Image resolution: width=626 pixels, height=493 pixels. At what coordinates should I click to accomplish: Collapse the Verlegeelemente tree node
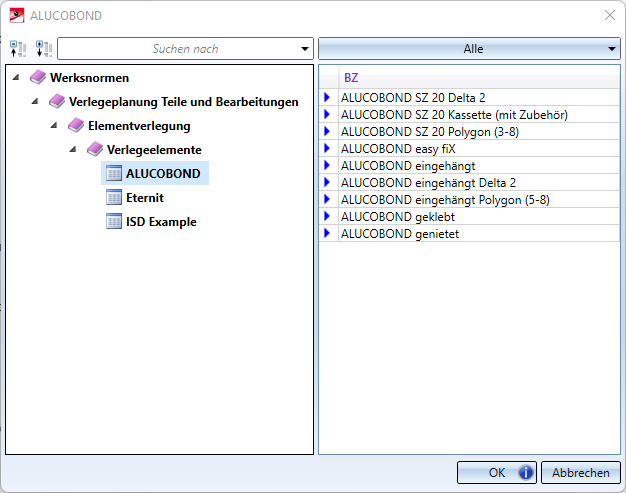[x=73, y=149]
